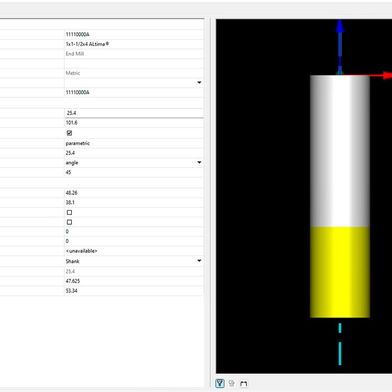Click the greyed 25.4 value under Shank

point(70,271)
